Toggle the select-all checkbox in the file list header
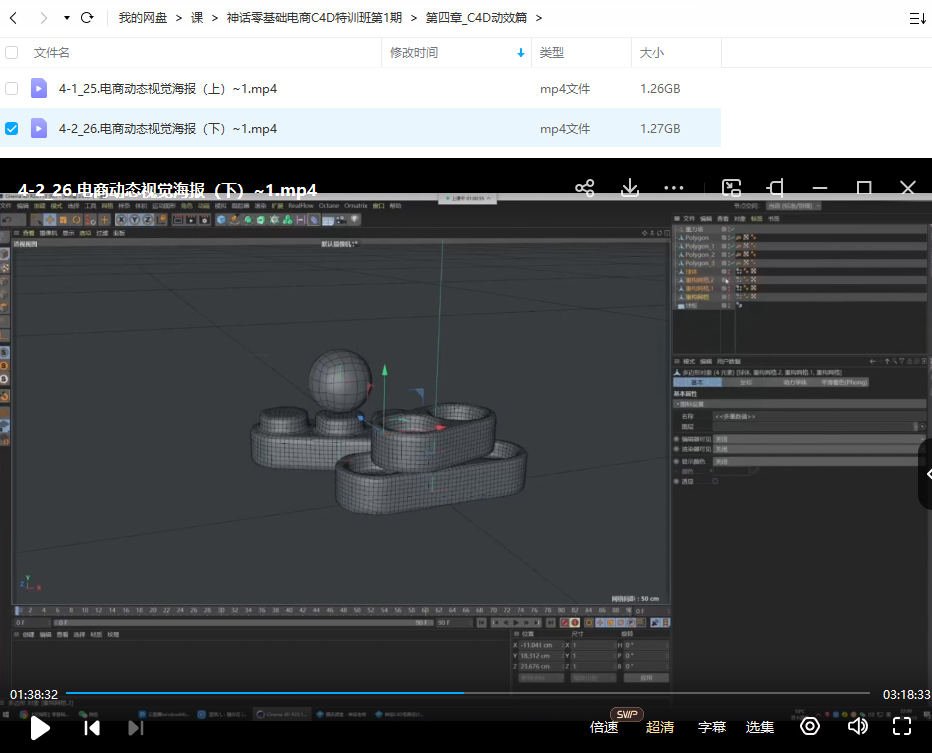 (x=13, y=52)
